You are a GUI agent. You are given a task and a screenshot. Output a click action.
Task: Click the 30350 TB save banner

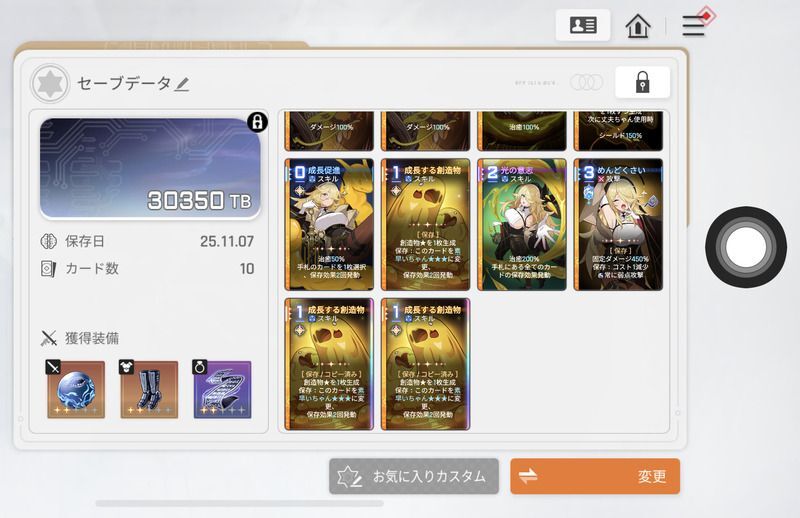[150, 168]
